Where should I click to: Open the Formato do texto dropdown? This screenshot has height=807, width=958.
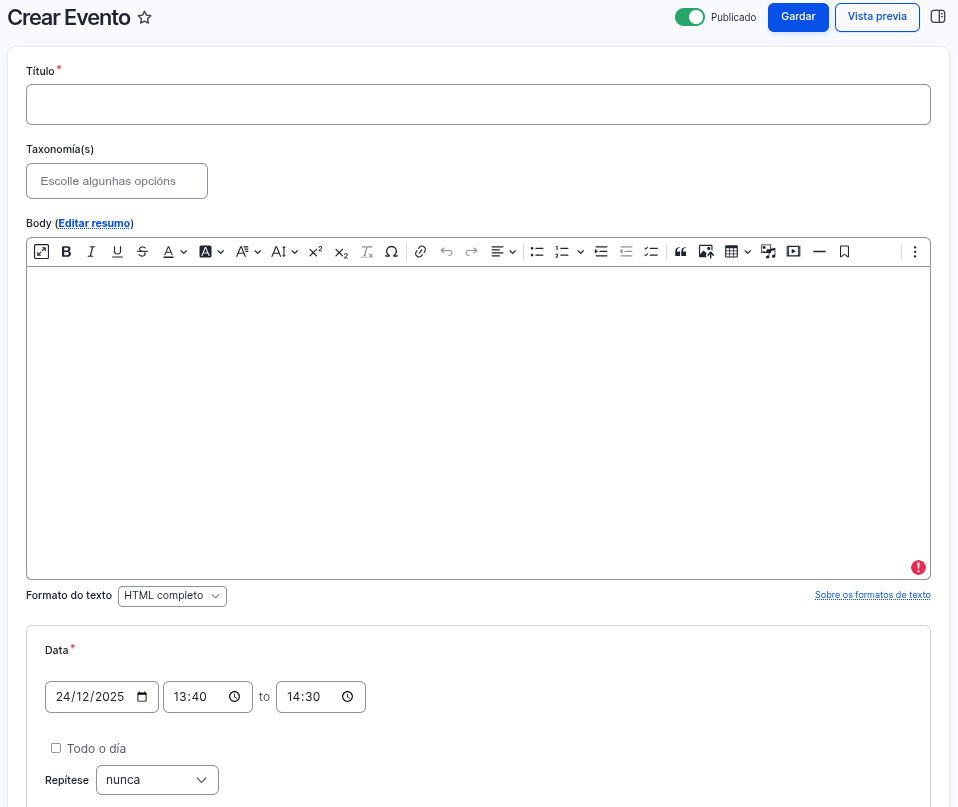172,596
